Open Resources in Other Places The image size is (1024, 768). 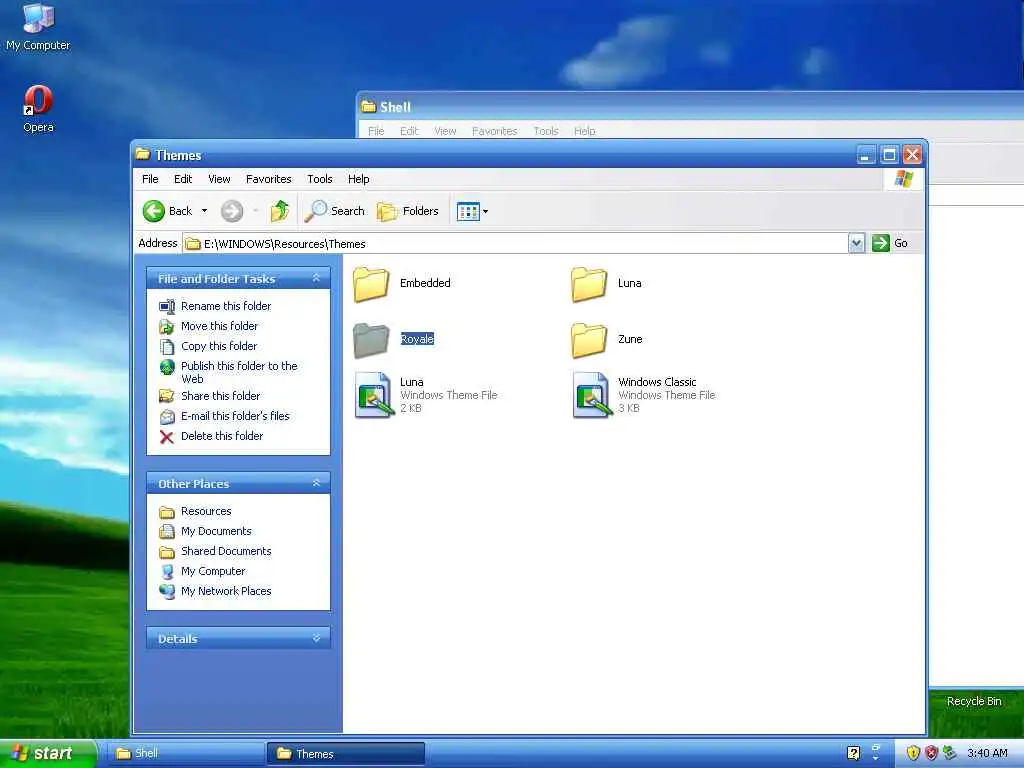pyautogui.click(x=206, y=511)
